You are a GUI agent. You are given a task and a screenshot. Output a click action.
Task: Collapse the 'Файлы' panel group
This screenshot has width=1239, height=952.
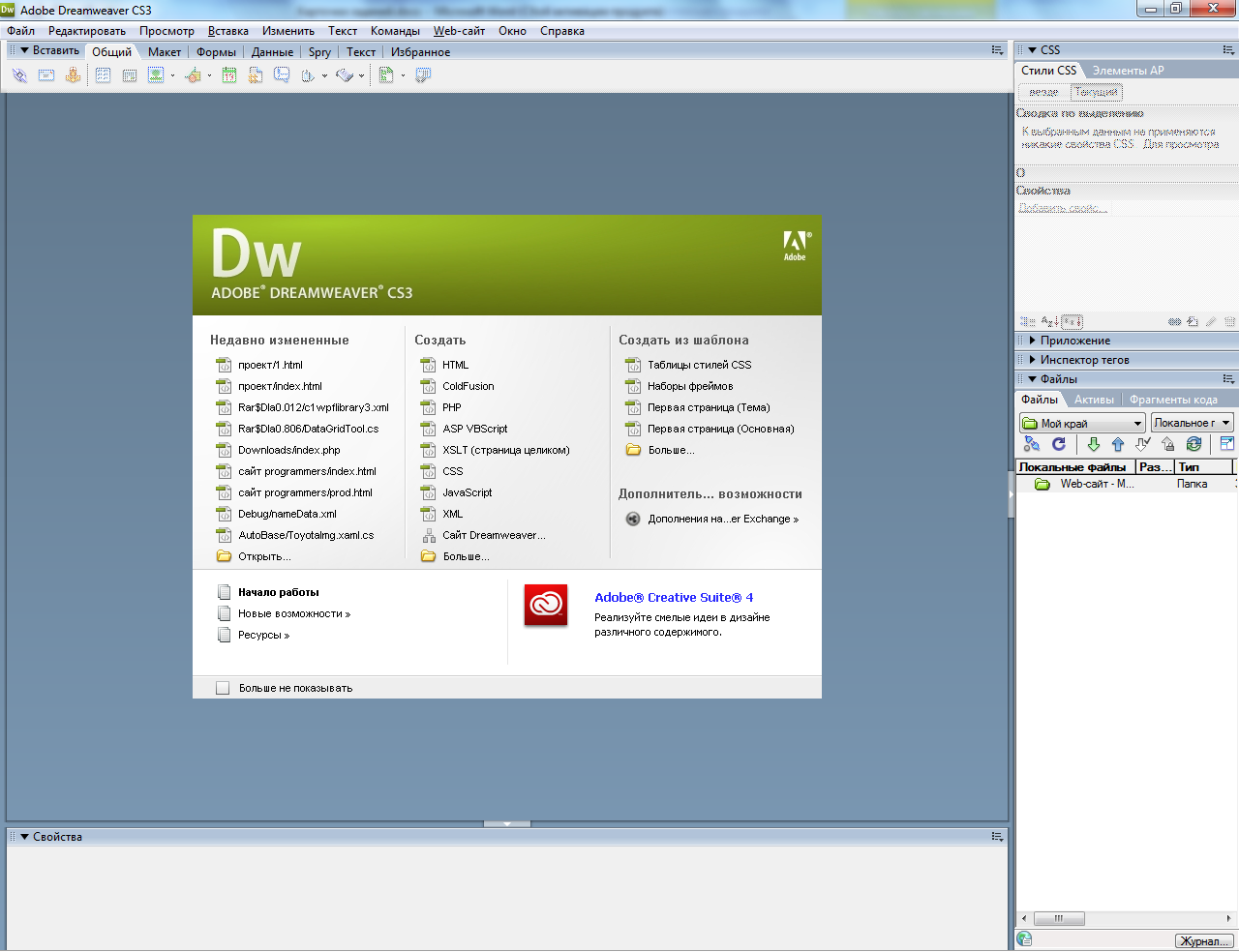tap(1033, 379)
